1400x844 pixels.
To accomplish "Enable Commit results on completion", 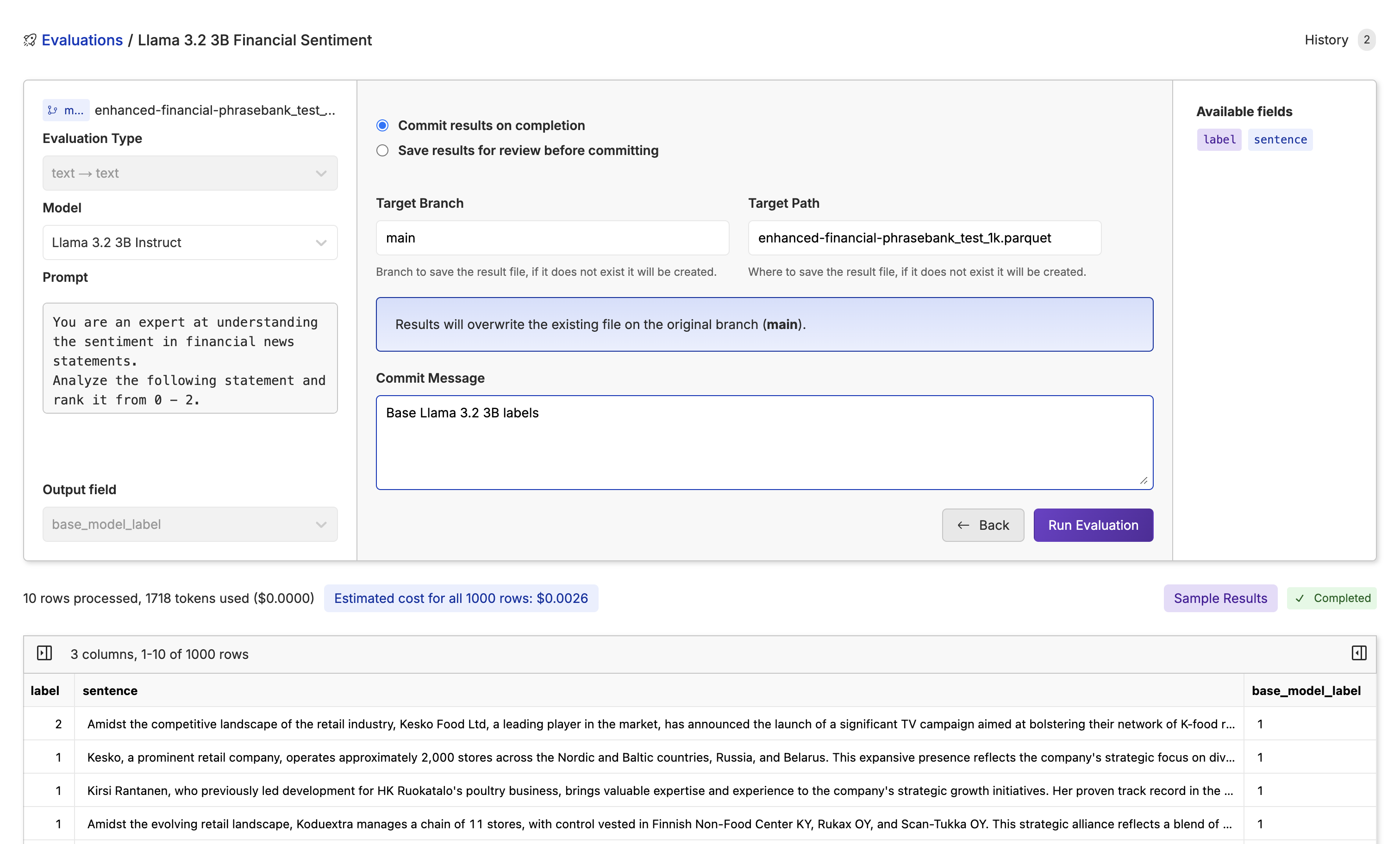I will point(382,125).
